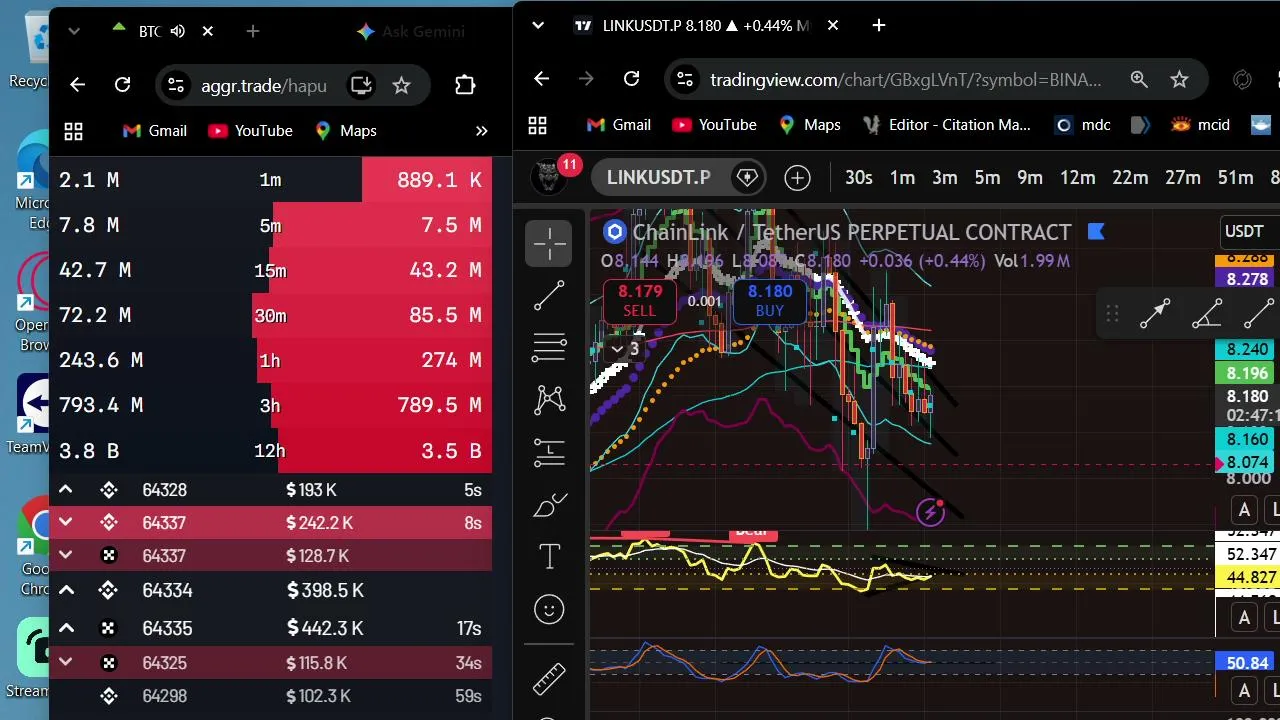Open the Gmail bookmark in TradingView window
Screen dimensions: 1280x720
619,125
